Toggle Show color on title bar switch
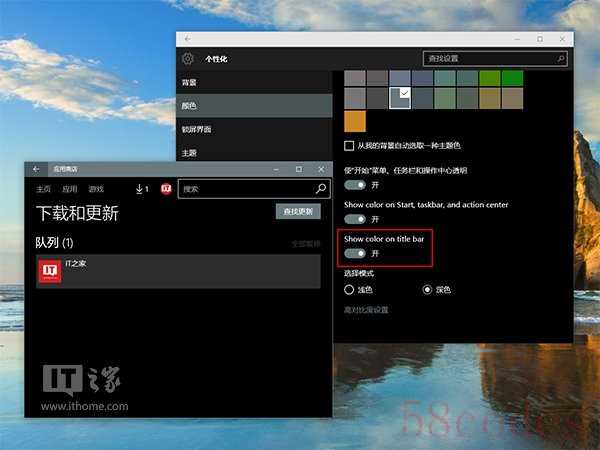The height and width of the screenshot is (450, 600). tap(355, 253)
